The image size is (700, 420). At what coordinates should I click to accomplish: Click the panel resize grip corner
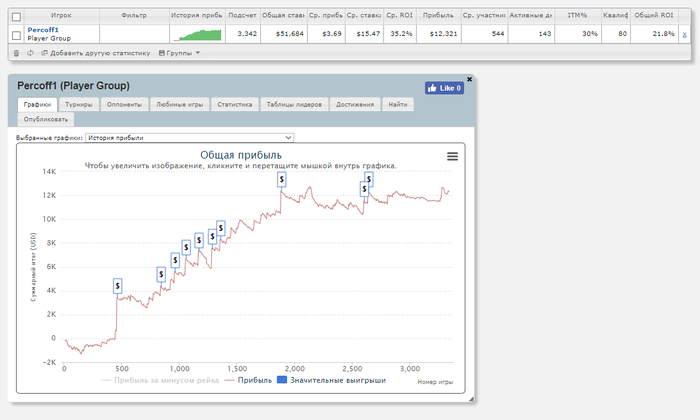471,399
